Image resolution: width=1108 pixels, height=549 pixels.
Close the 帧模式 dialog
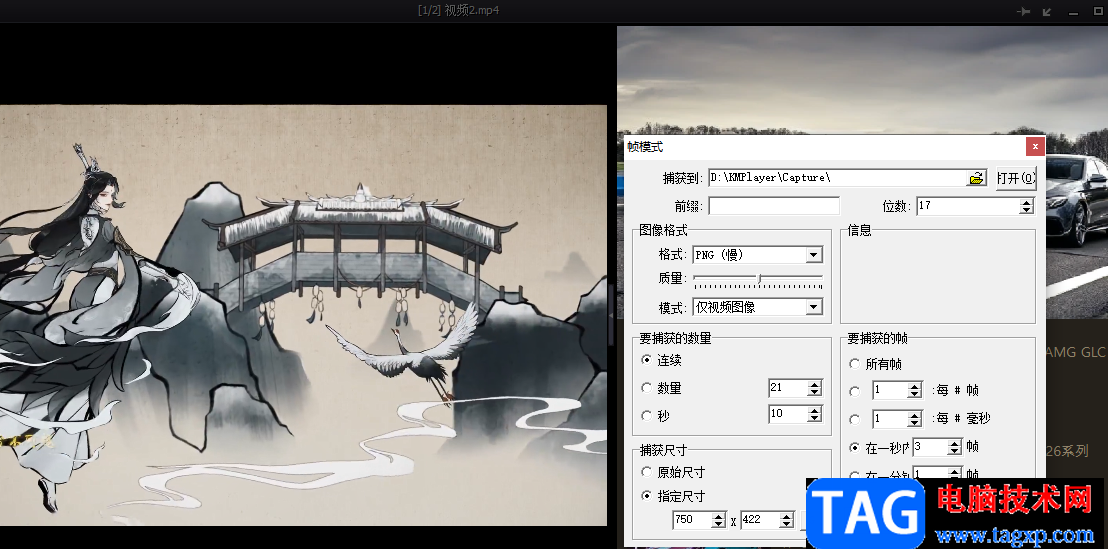[1035, 147]
